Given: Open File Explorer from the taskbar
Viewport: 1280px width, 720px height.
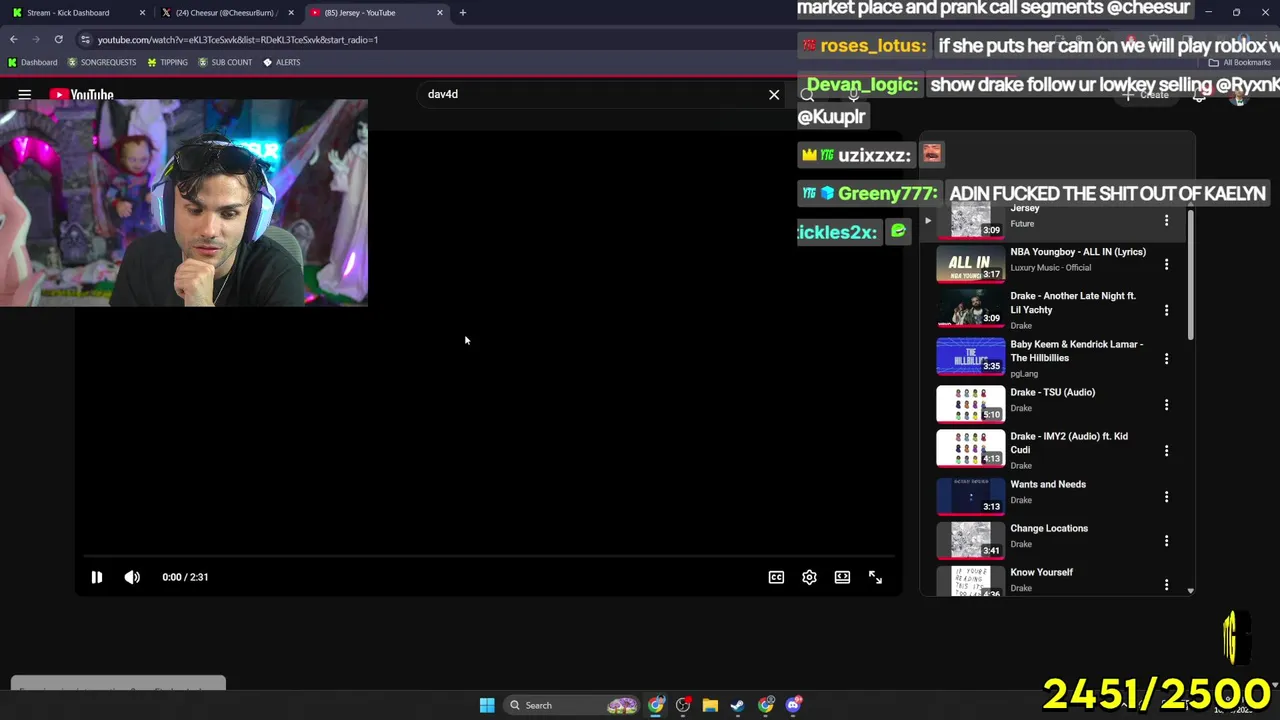Looking at the screenshot, I should click(x=710, y=705).
